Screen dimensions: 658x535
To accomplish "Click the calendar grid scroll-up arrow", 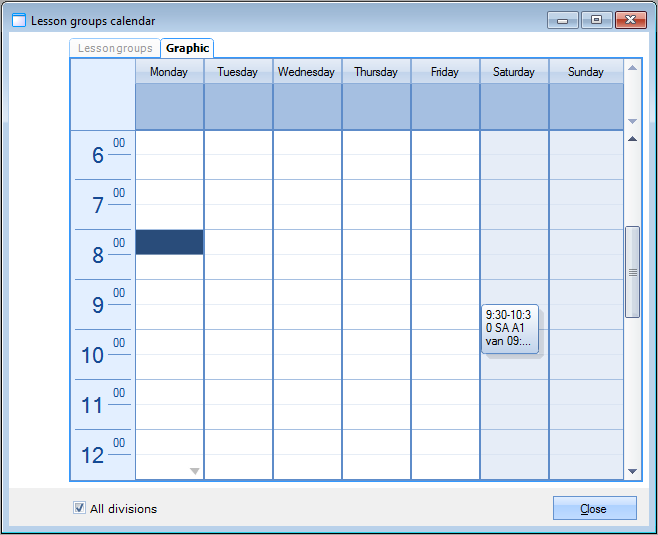I will (632, 139).
